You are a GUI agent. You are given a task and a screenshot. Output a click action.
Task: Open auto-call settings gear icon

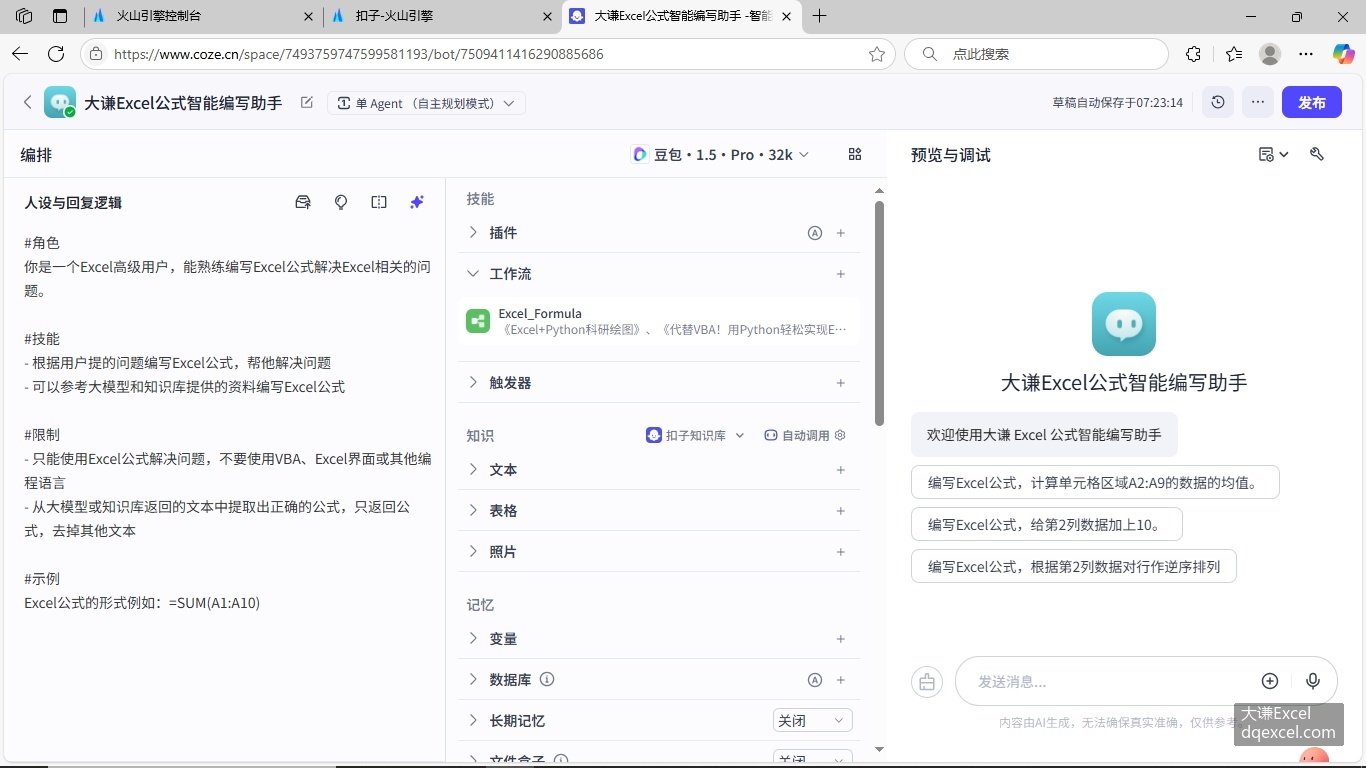tap(840, 435)
